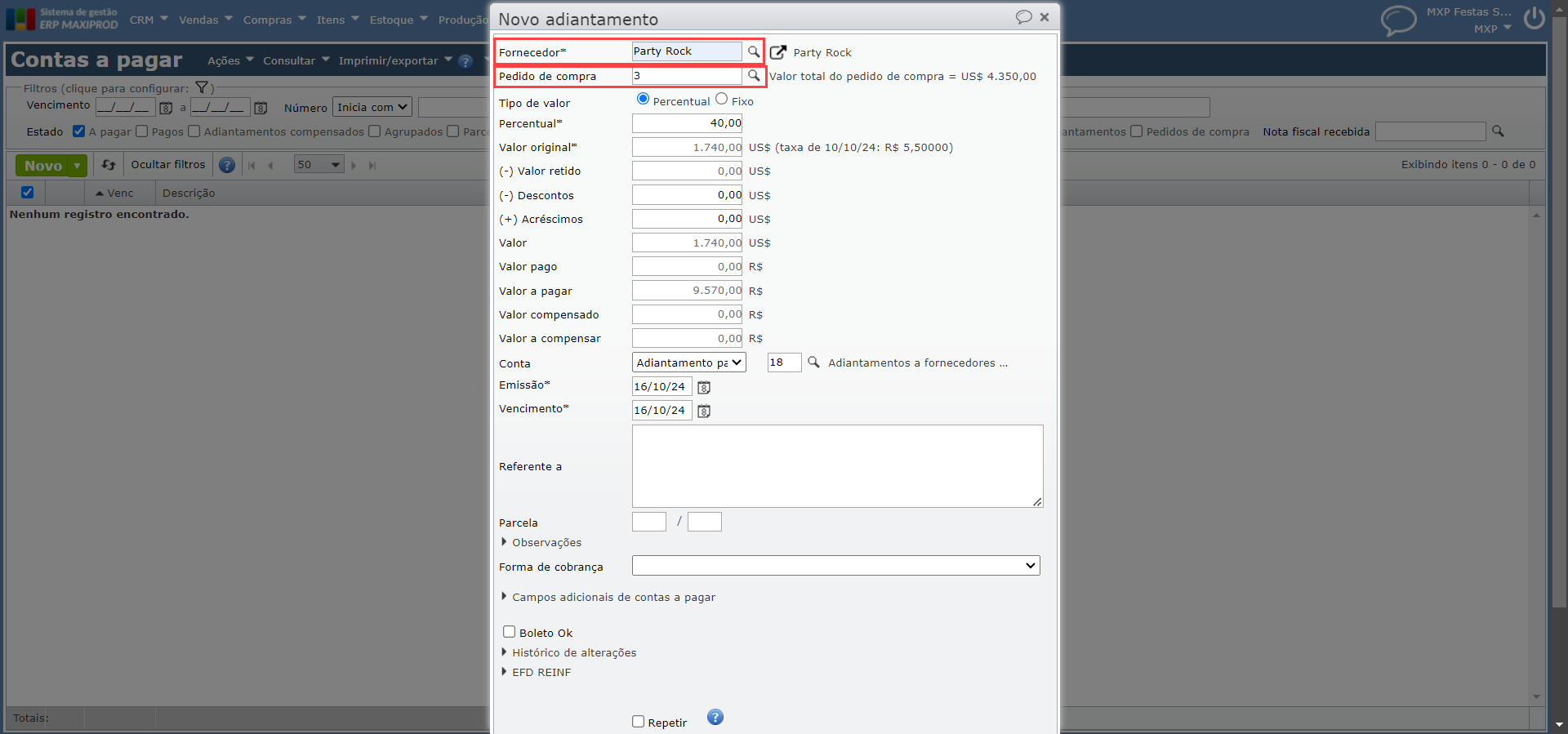Open the page size 50 dropdown

[x=318, y=165]
